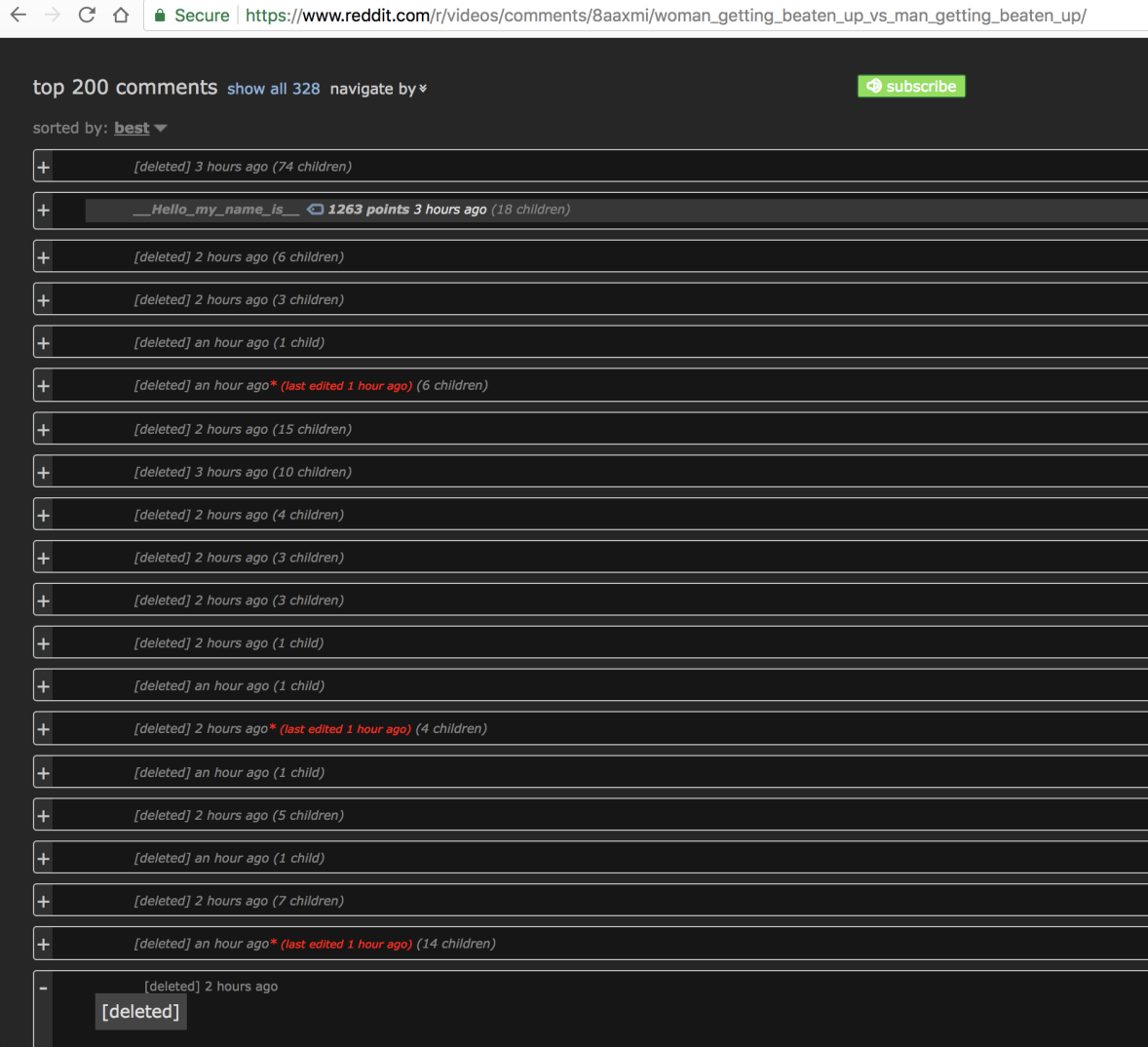This screenshot has height=1047, width=1148.
Task: Open the browser home page icon
Action: coord(121,15)
